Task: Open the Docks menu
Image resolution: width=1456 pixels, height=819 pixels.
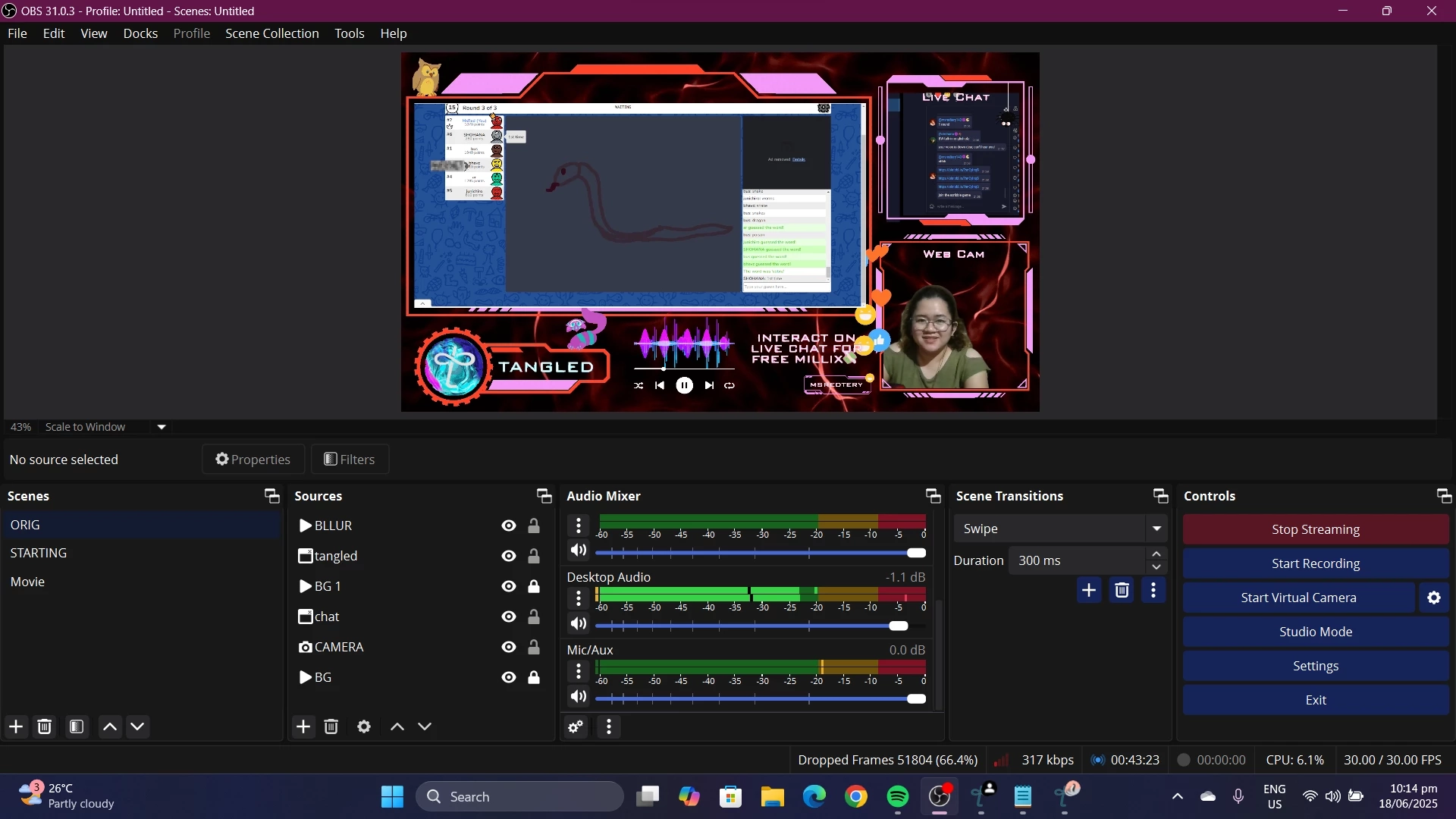Action: [x=140, y=33]
